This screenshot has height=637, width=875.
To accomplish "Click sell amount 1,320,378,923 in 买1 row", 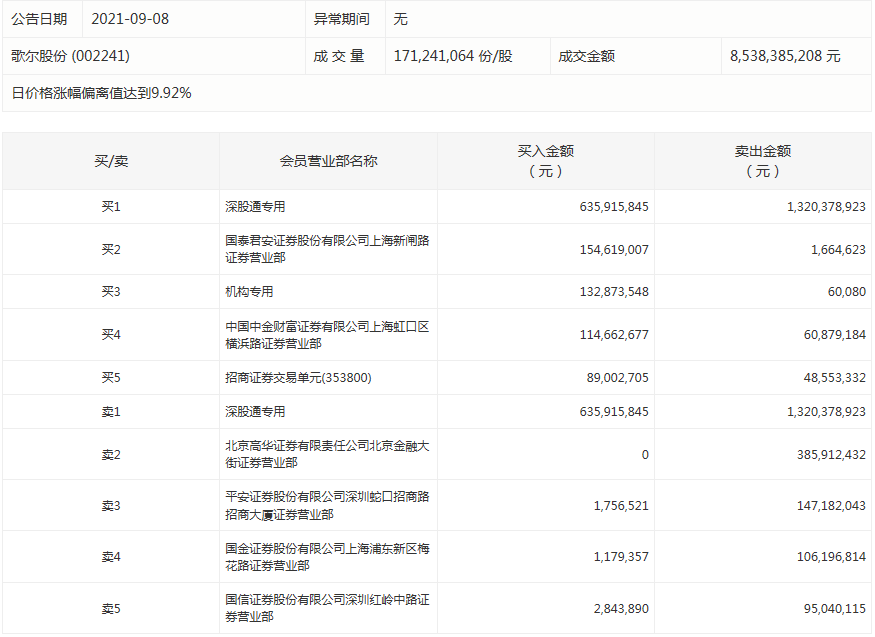I will [826, 206].
